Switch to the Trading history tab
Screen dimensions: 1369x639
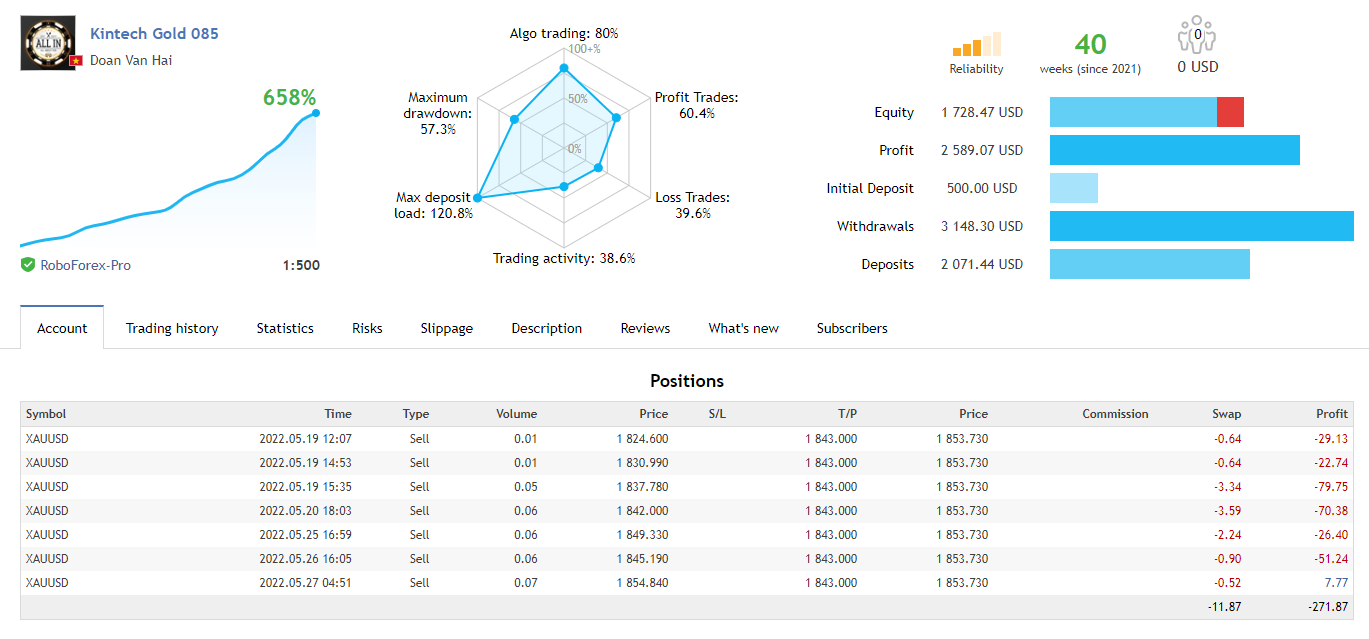[172, 328]
